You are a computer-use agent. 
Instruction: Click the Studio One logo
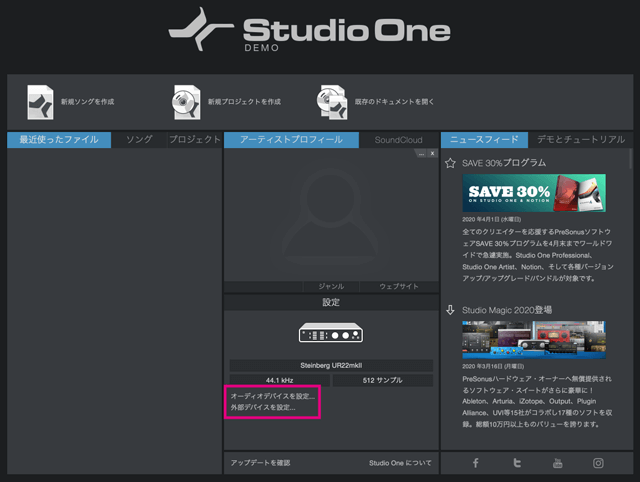(x=309, y=29)
